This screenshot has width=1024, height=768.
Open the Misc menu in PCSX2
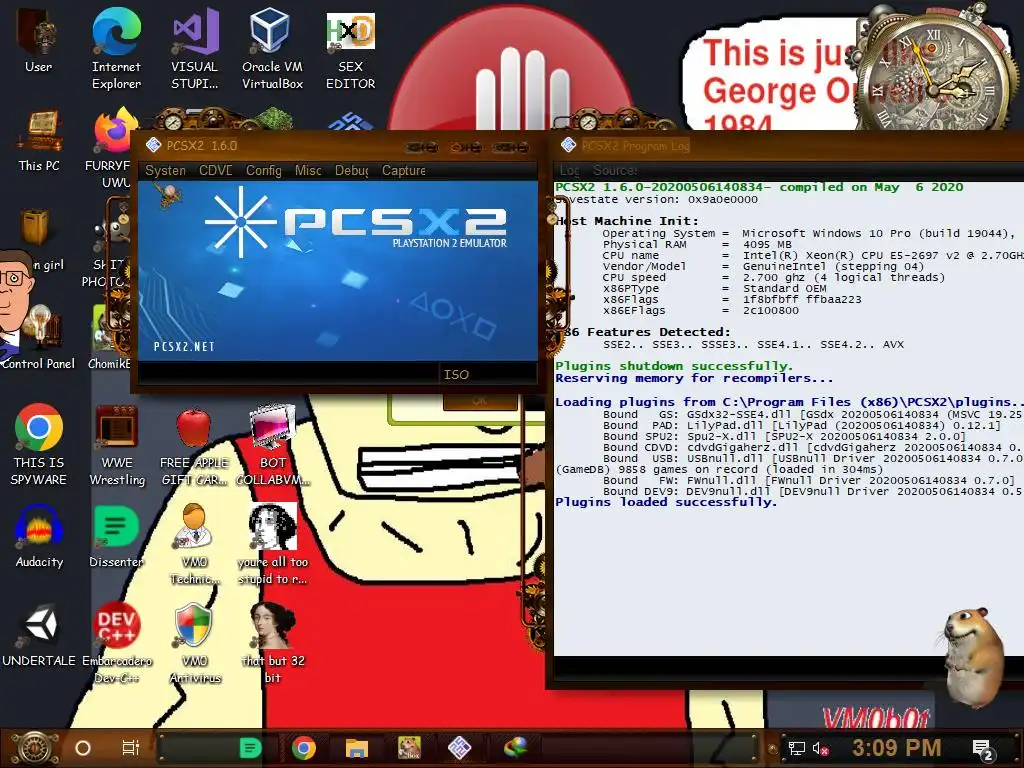coord(308,170)
